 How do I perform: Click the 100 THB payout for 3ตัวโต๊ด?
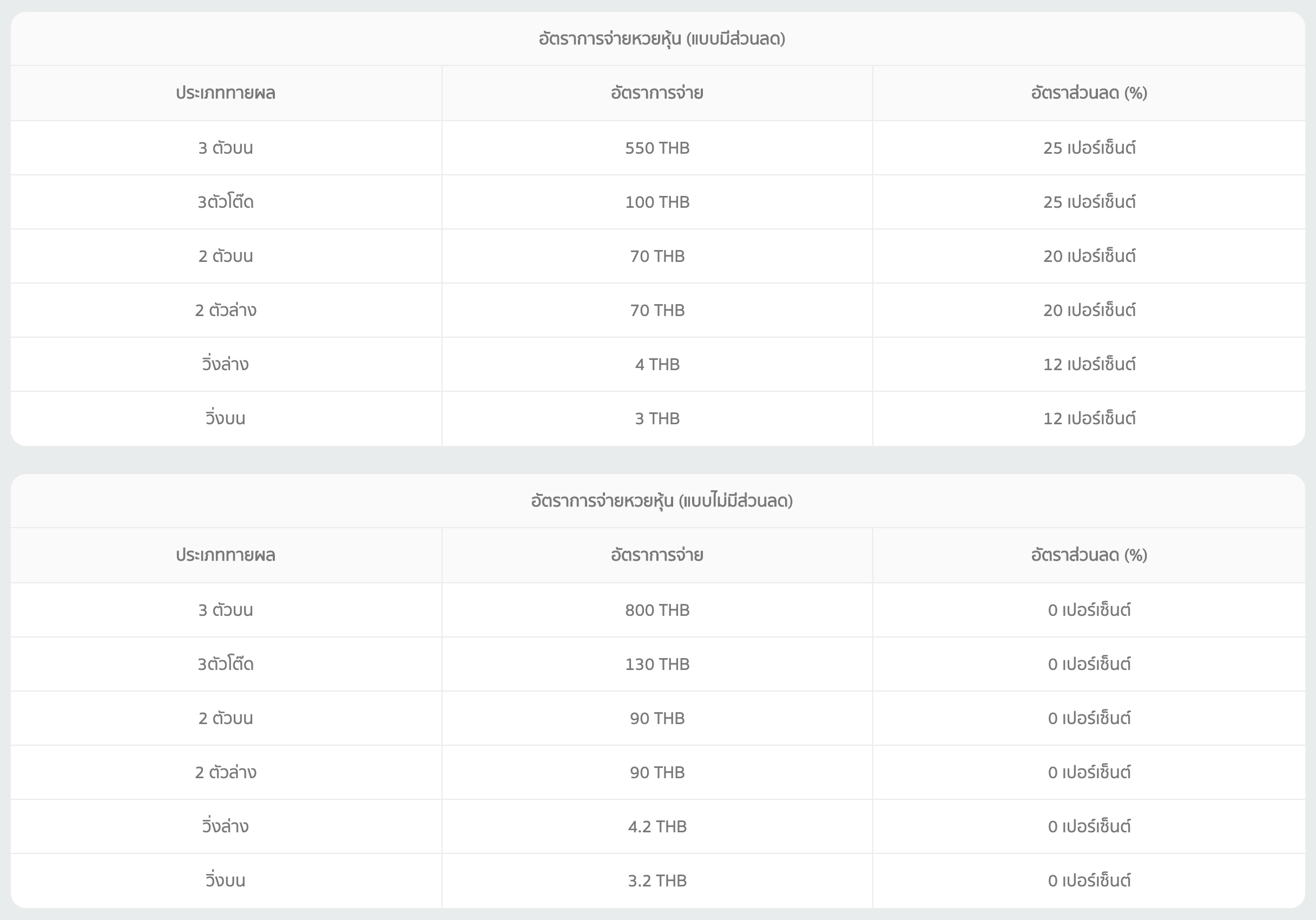point(657,202)
